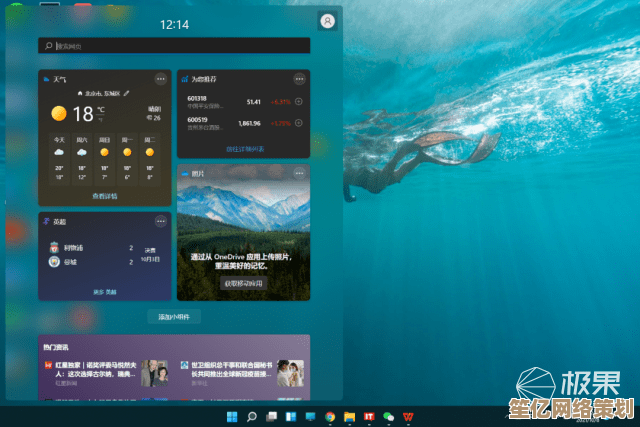Launch WeChat from the taskbar
The image size is (640, 427).
coord(388,416)
